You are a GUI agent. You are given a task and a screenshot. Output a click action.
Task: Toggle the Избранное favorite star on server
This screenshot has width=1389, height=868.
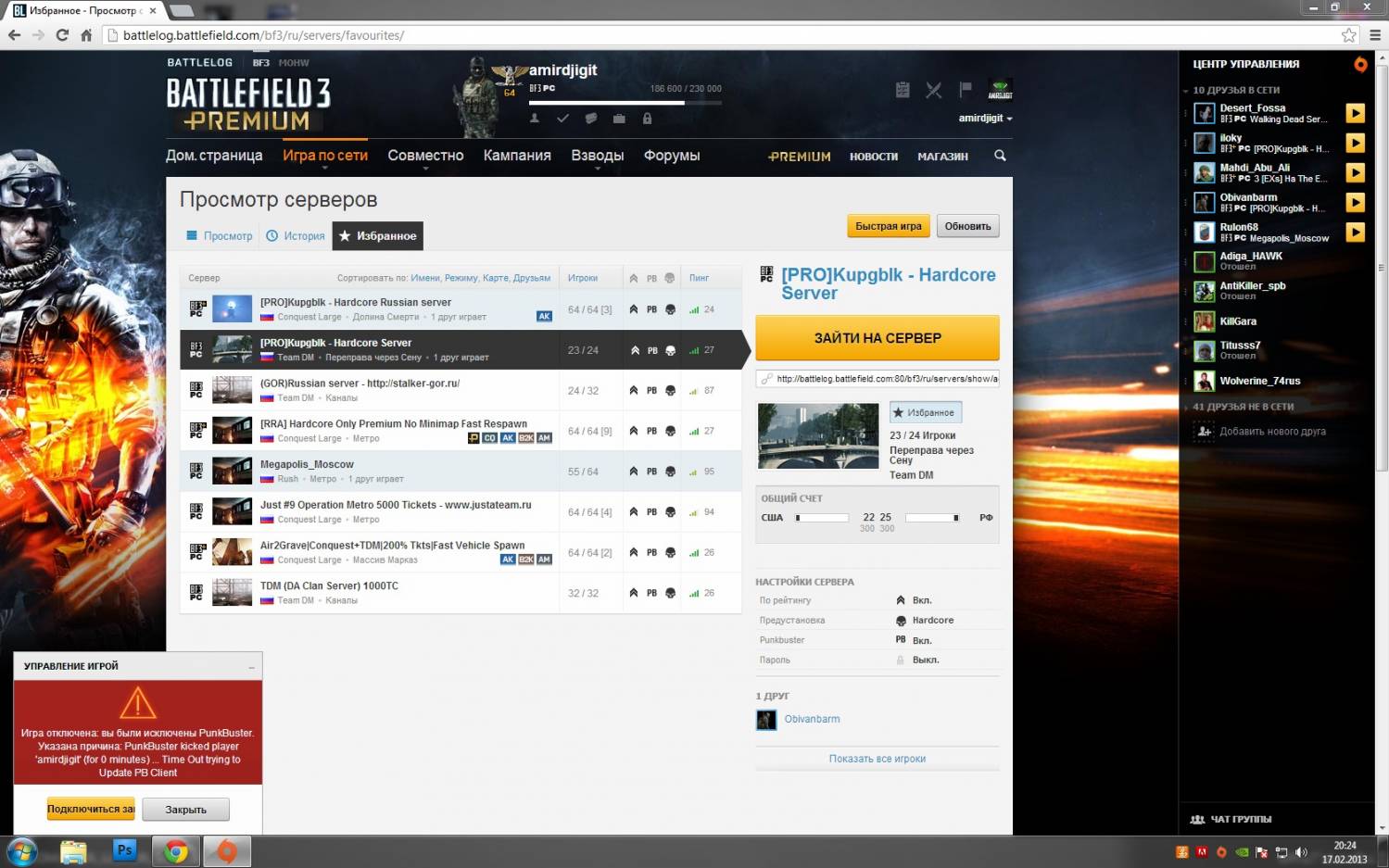(925, 412)
